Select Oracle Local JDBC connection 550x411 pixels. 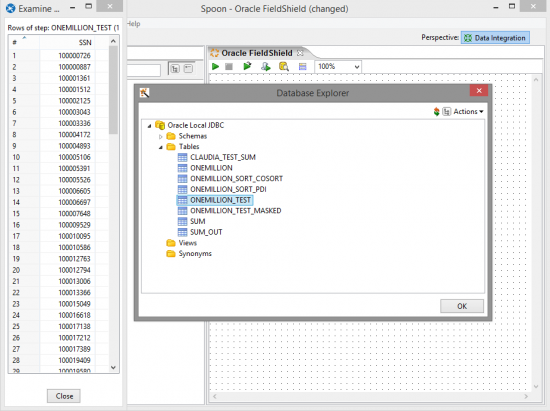tap(196, 125)
